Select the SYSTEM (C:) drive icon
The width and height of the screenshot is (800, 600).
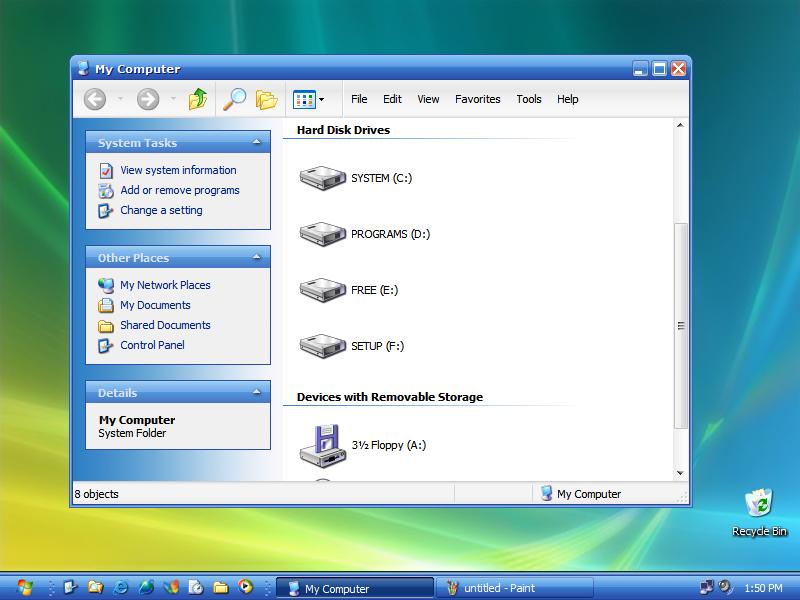[322, 178]
